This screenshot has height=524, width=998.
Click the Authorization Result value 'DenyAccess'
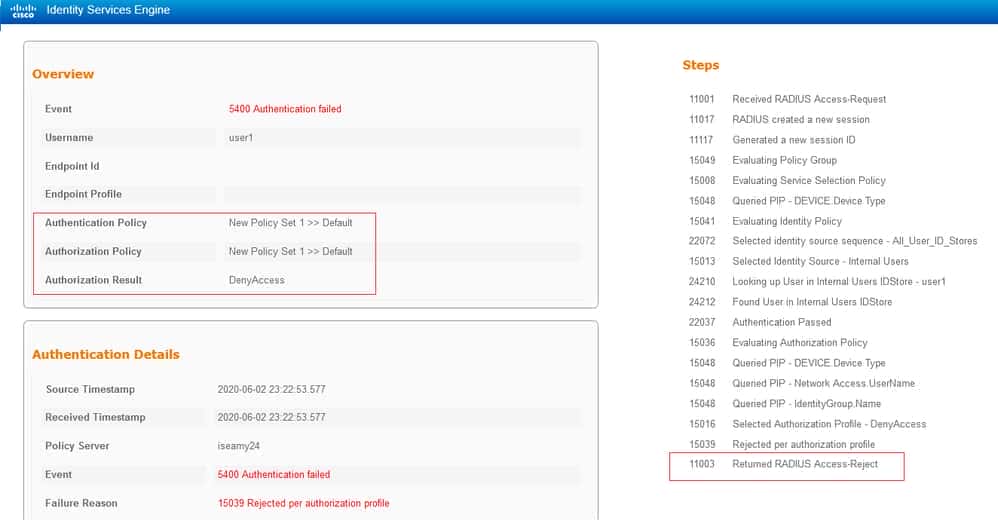(x=257, y=280)
